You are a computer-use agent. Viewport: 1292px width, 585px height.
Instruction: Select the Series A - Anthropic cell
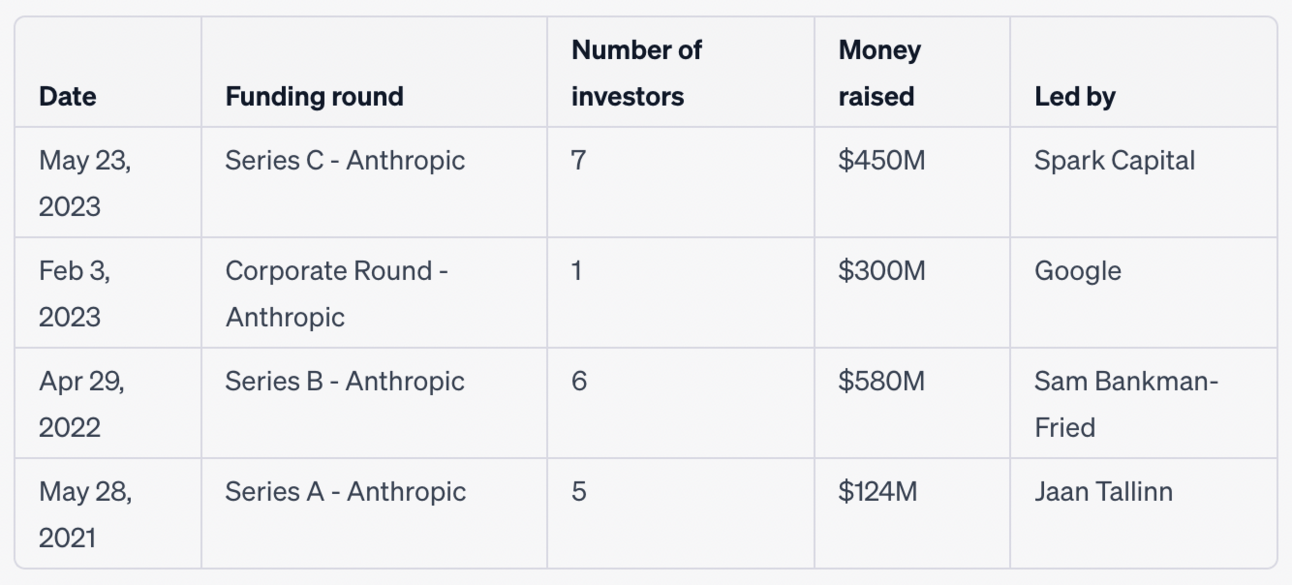(345, 491)
